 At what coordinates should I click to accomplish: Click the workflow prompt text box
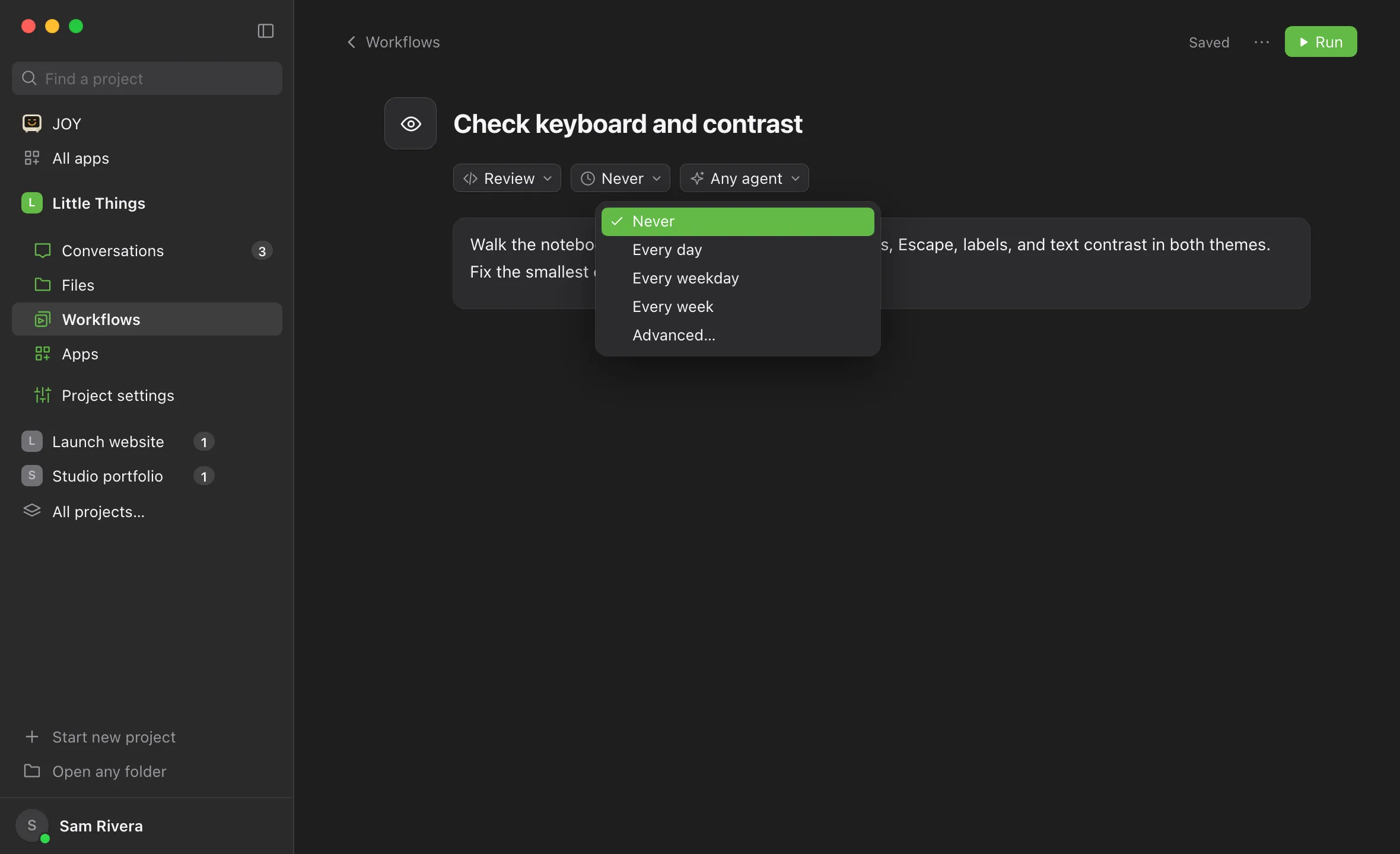[881, 263]
